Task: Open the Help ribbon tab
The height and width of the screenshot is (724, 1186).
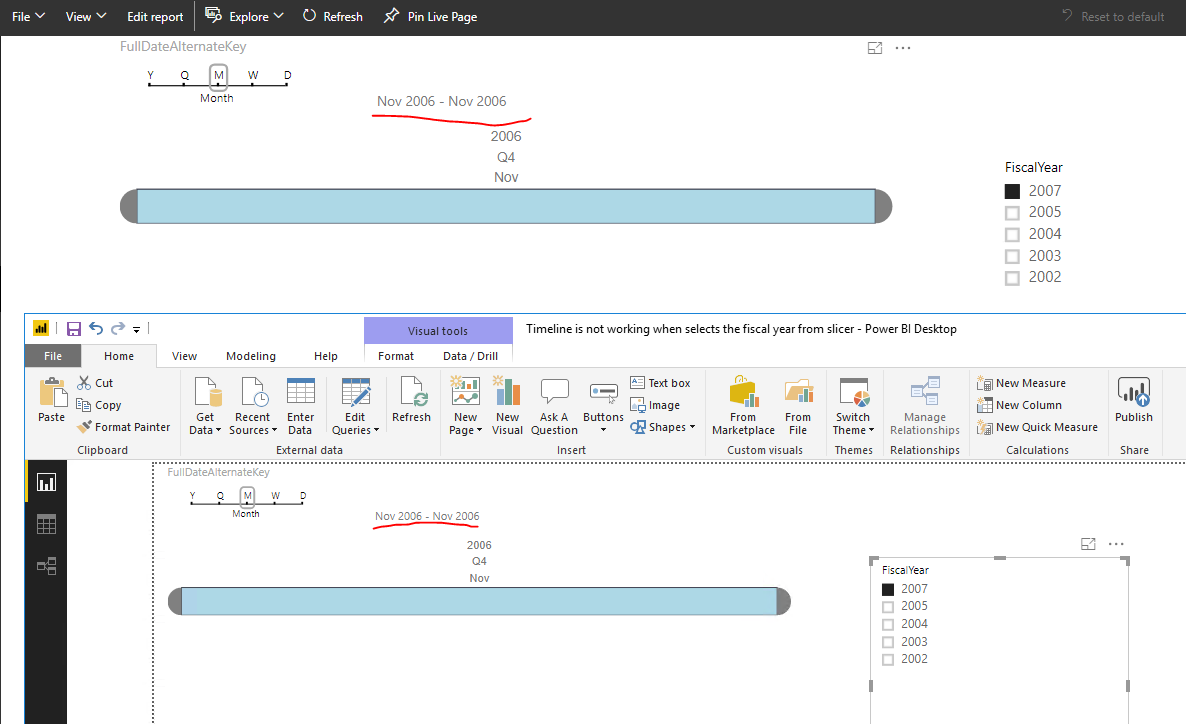Action: pyautogui.click(x=326, y=356)
